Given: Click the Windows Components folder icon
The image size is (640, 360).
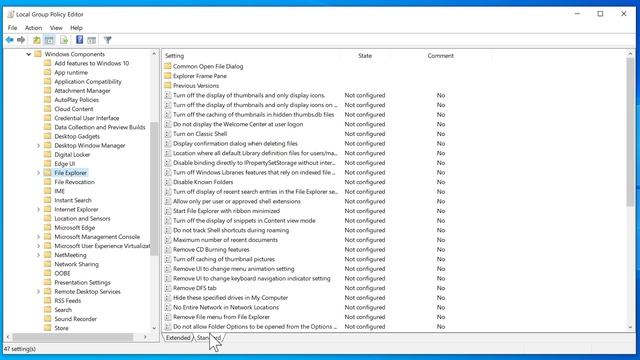Looking at the screenshot, I should point(38,54).
